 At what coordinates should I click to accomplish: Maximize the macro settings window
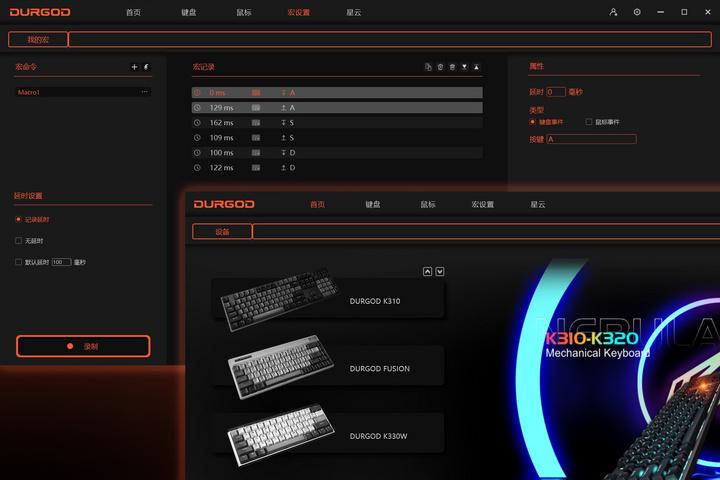[684, 12]
